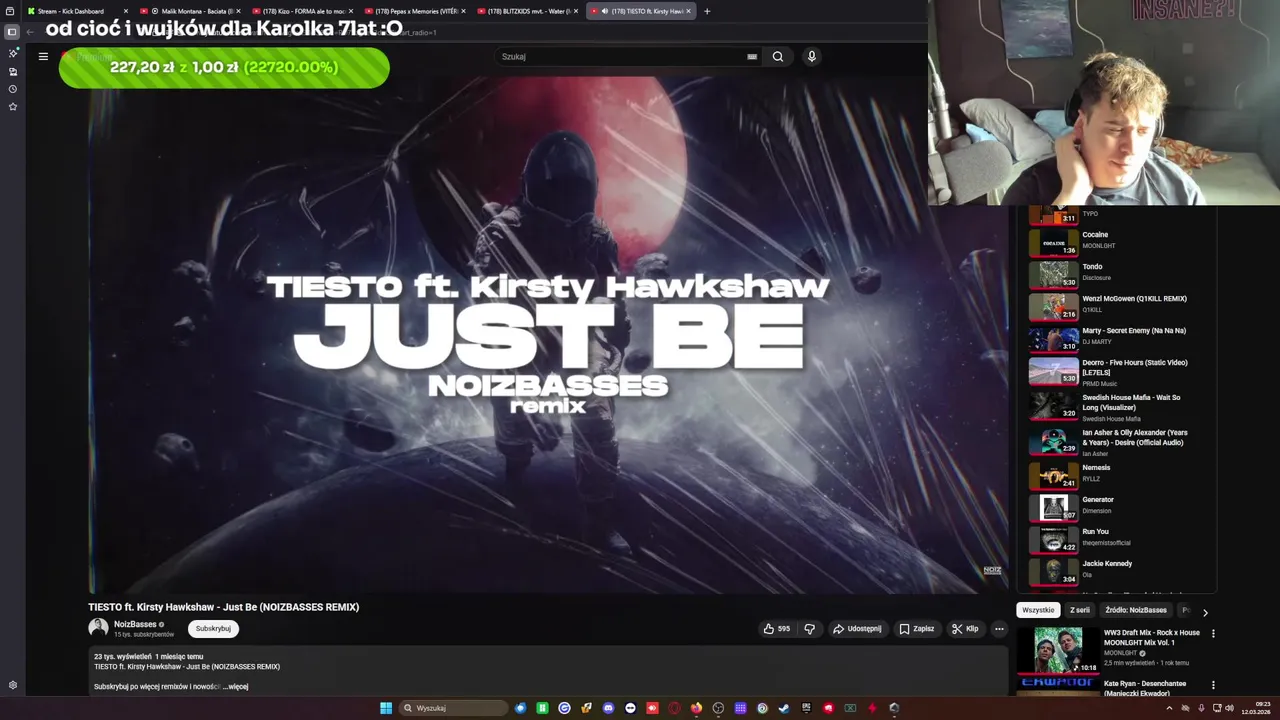Click the Udostępnij share button
The image size is (1280, 720).
[857, 629]
